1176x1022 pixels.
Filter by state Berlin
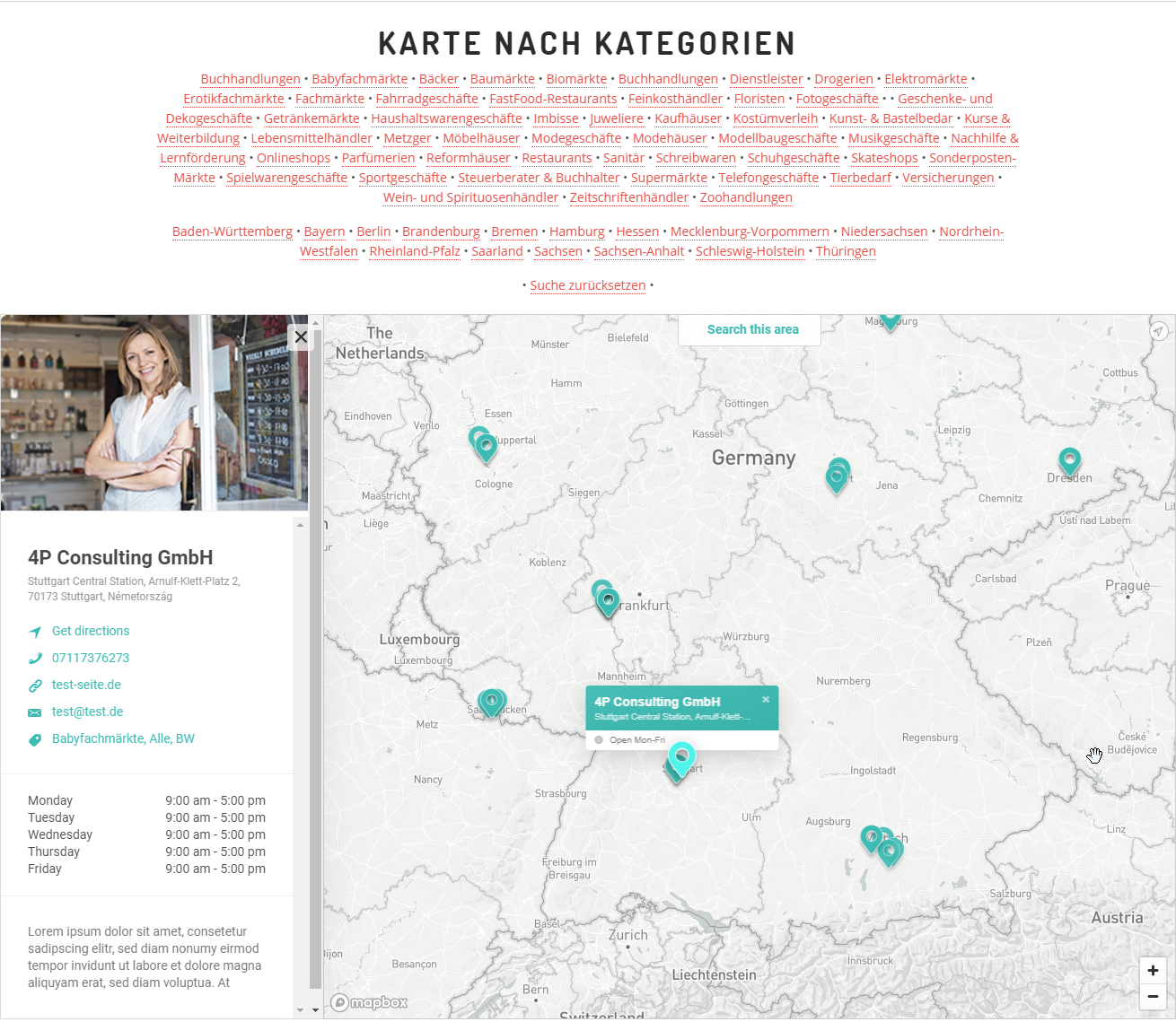tap(373, 231)
